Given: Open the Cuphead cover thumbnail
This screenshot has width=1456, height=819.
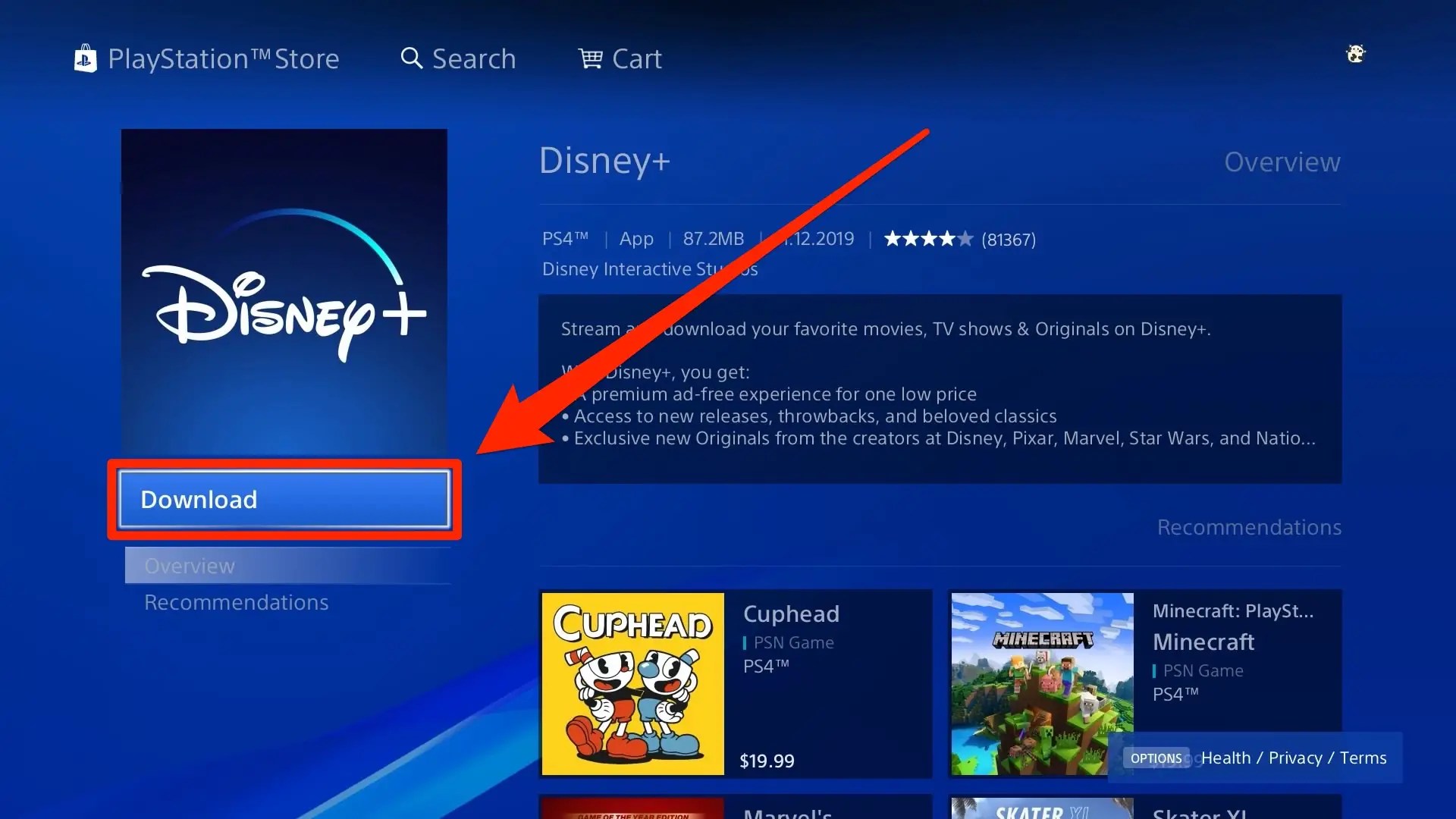Looking at the screenshot, I should pyautogui.click(x=633, y=684).
